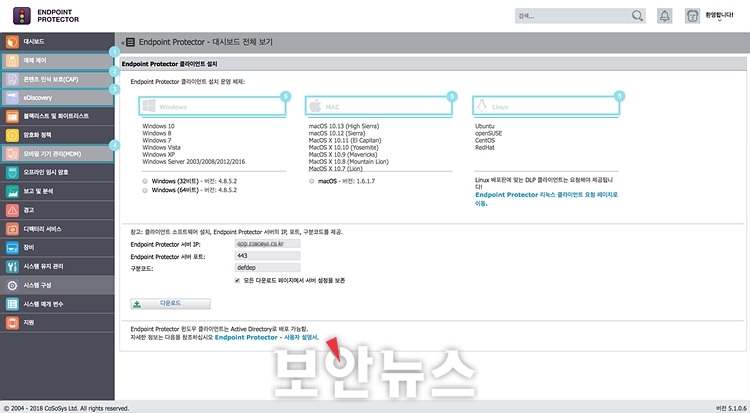This screenshot has height=413, width=750.
Task: Open 보고 및 분석 chart icon
Action: click(x=12, y=191)
